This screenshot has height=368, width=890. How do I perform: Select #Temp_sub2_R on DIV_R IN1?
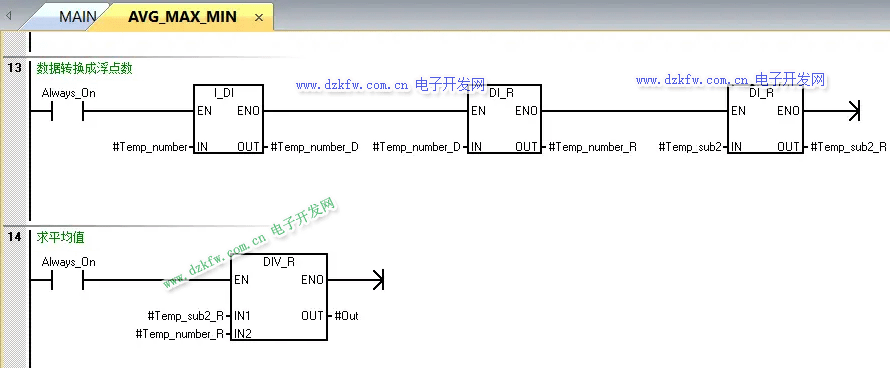[x=185, y=316]
